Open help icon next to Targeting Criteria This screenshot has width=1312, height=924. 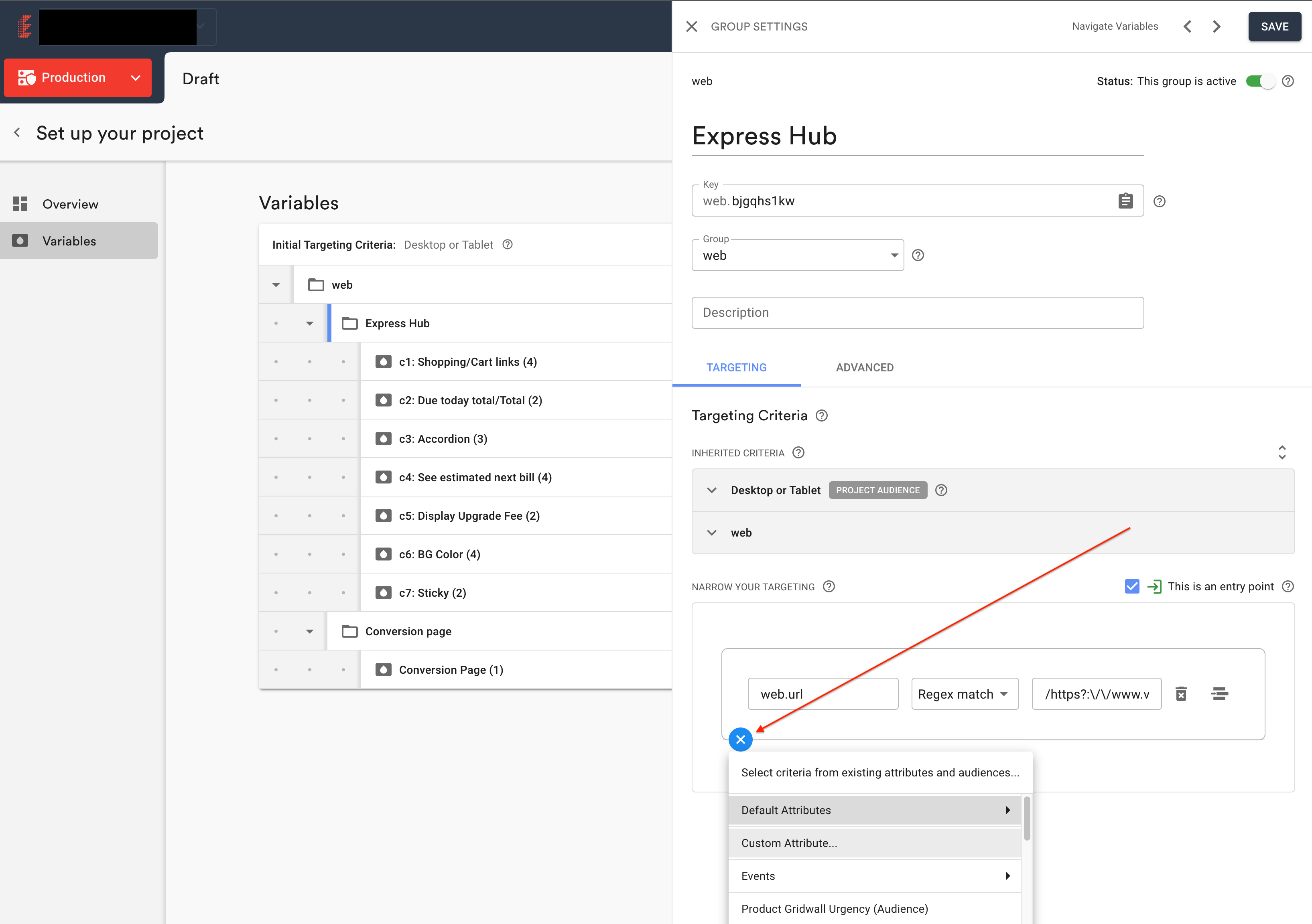click(x=821, y=415)
